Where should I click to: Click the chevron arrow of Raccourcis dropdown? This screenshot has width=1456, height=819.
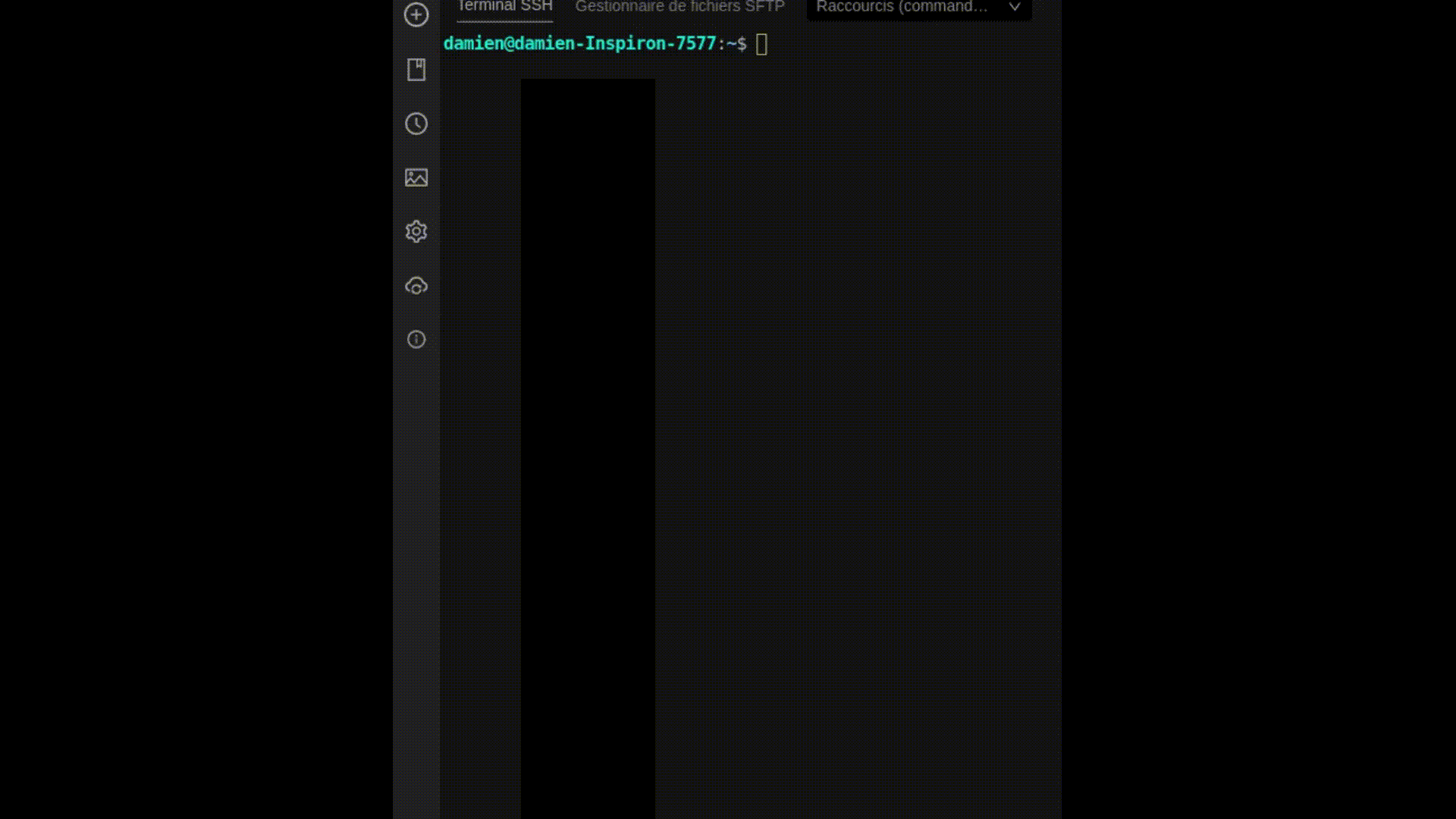tap(1014, 7)
